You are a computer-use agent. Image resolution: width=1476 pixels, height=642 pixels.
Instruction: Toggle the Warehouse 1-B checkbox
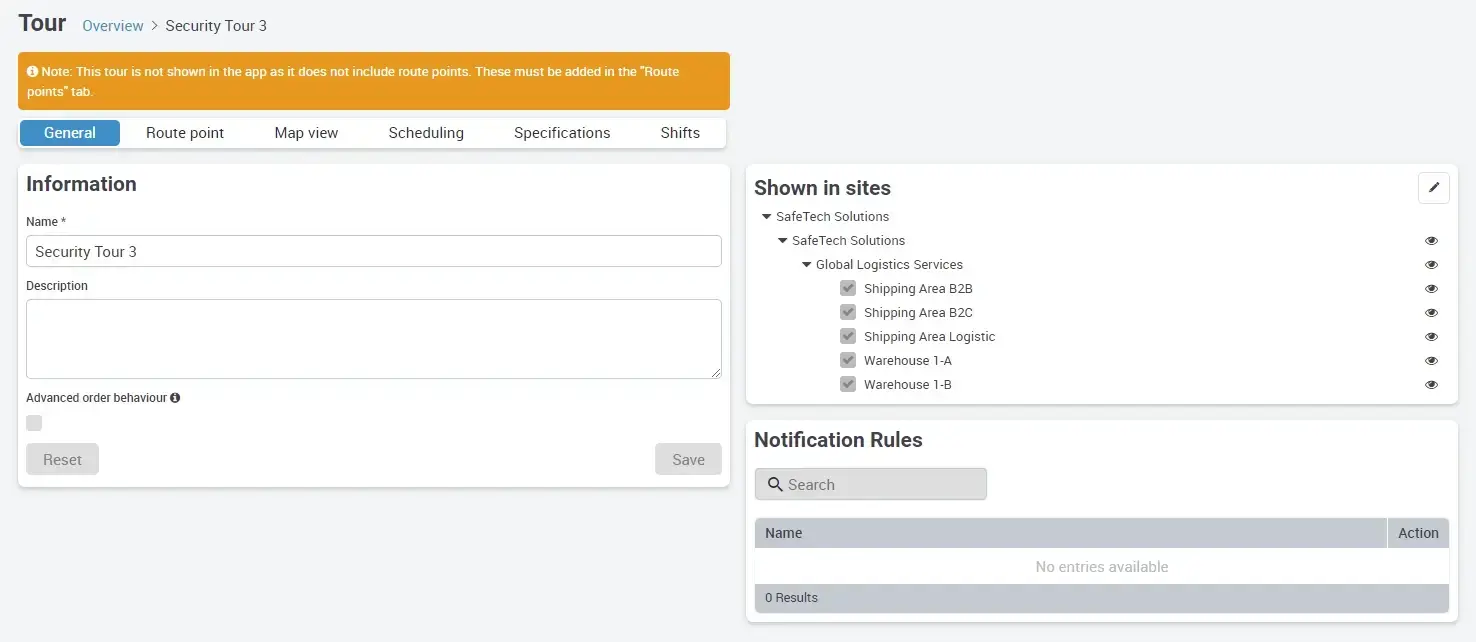tap(848, 385)
